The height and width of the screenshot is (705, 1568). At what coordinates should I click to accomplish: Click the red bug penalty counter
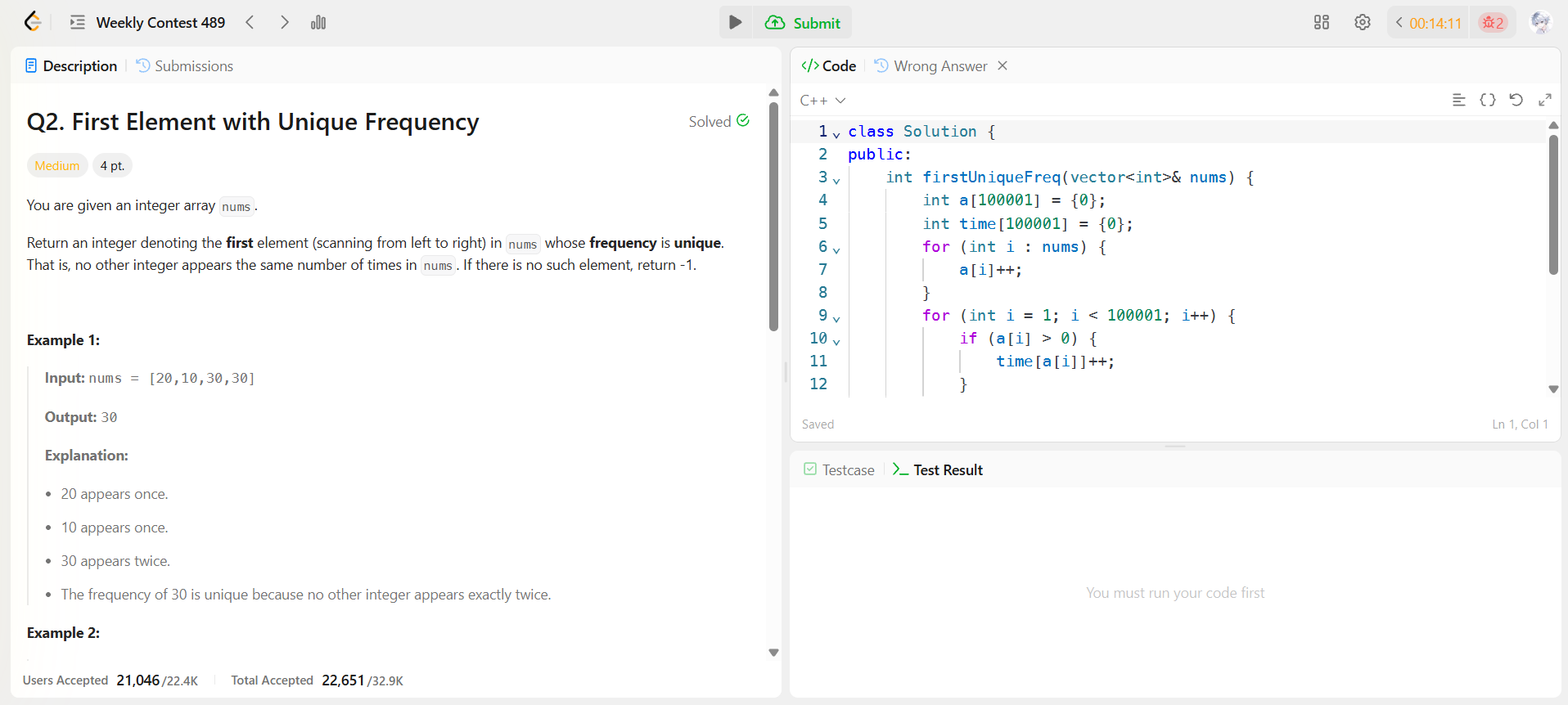pyautogui.click(x=1493, y=23)
